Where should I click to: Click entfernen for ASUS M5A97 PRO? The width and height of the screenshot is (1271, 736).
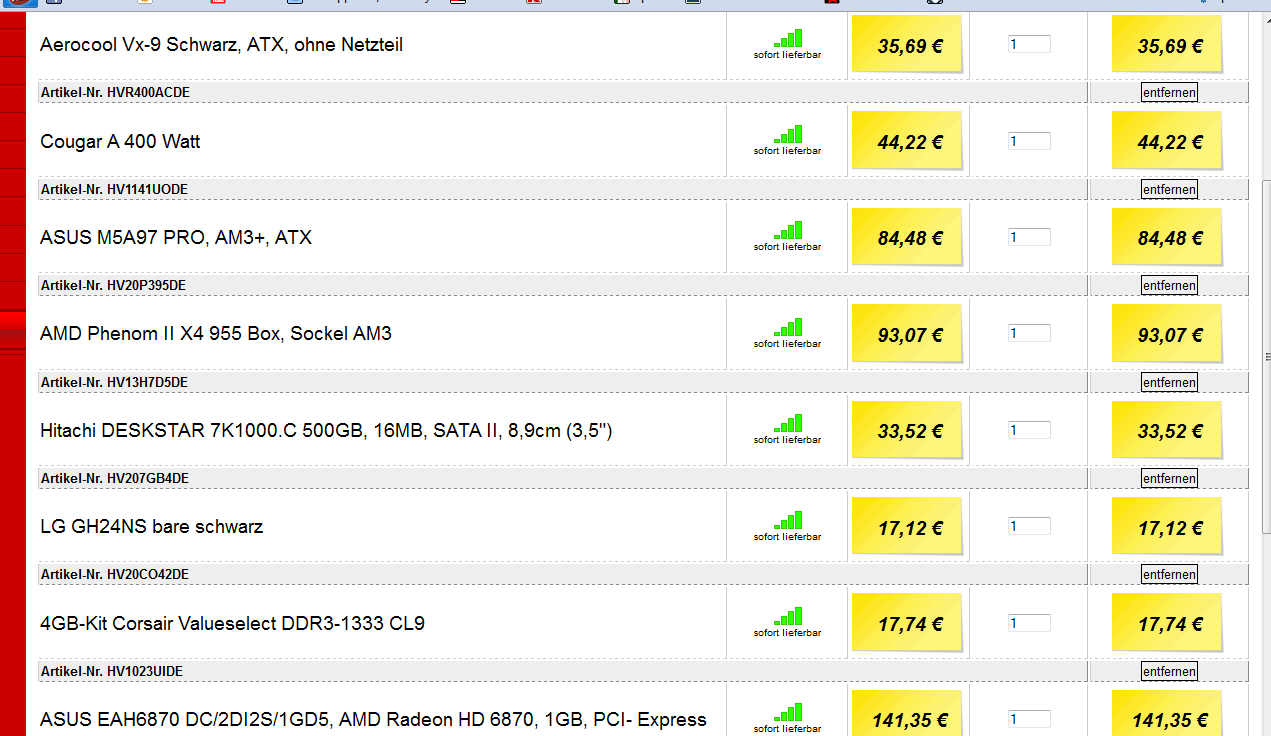coord(1169,285)
